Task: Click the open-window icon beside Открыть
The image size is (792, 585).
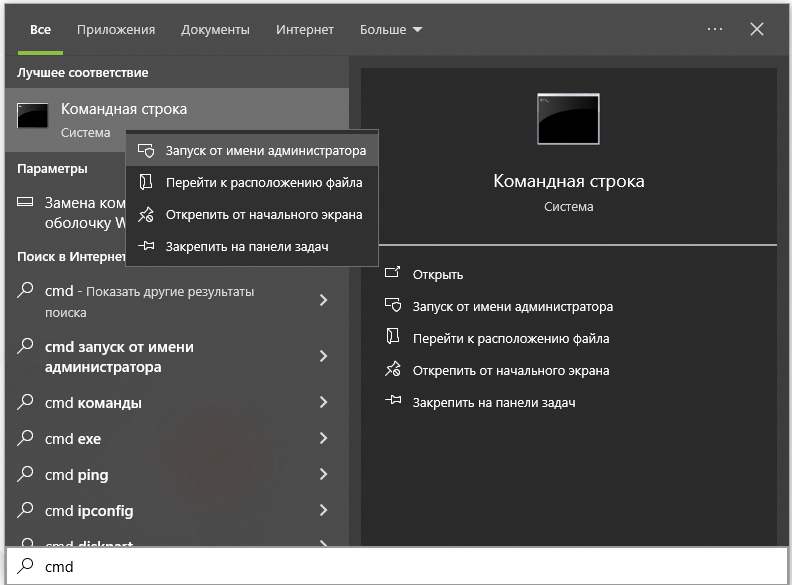Action: 392,273
